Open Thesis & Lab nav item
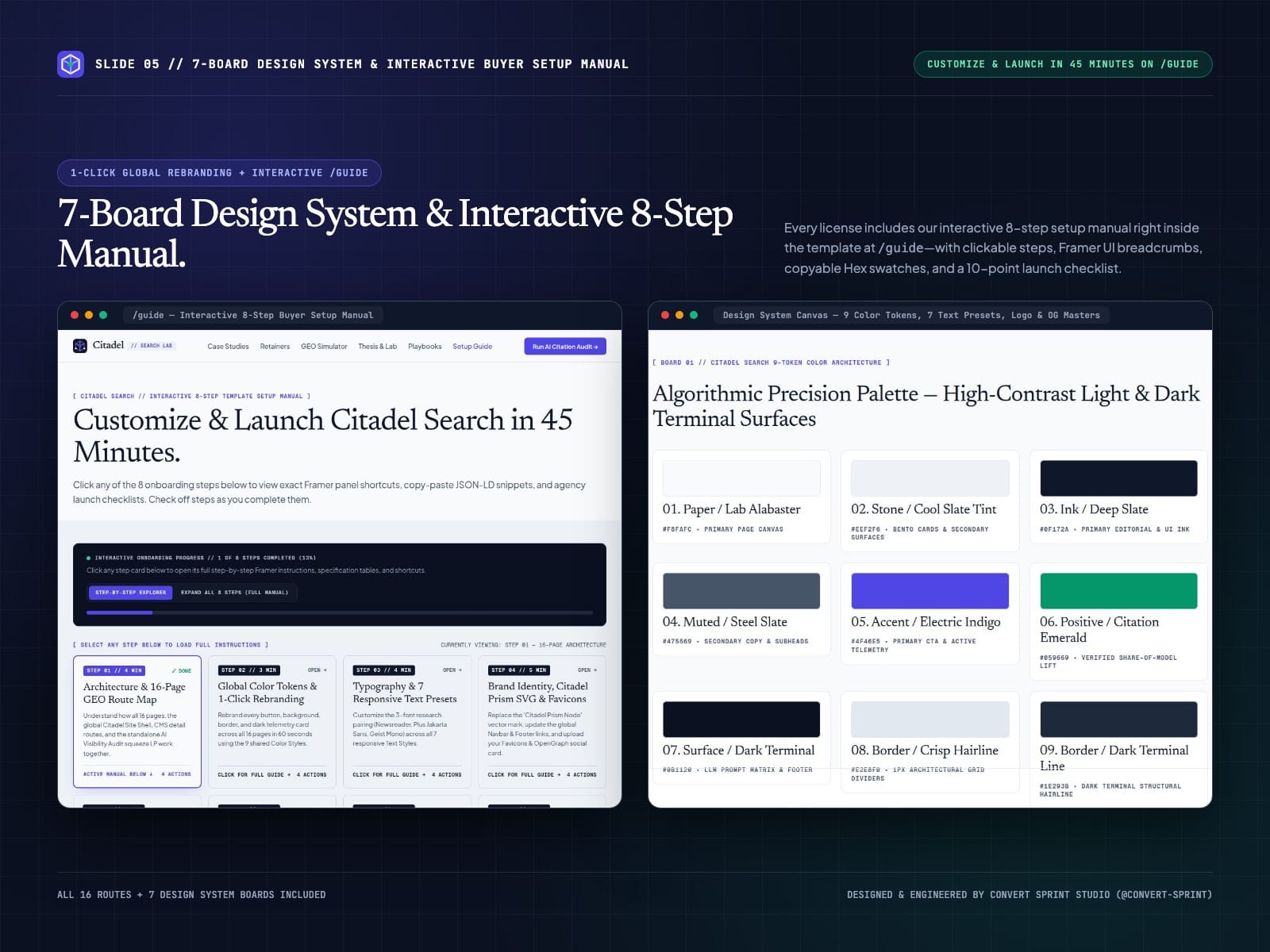 pos(378,347)
